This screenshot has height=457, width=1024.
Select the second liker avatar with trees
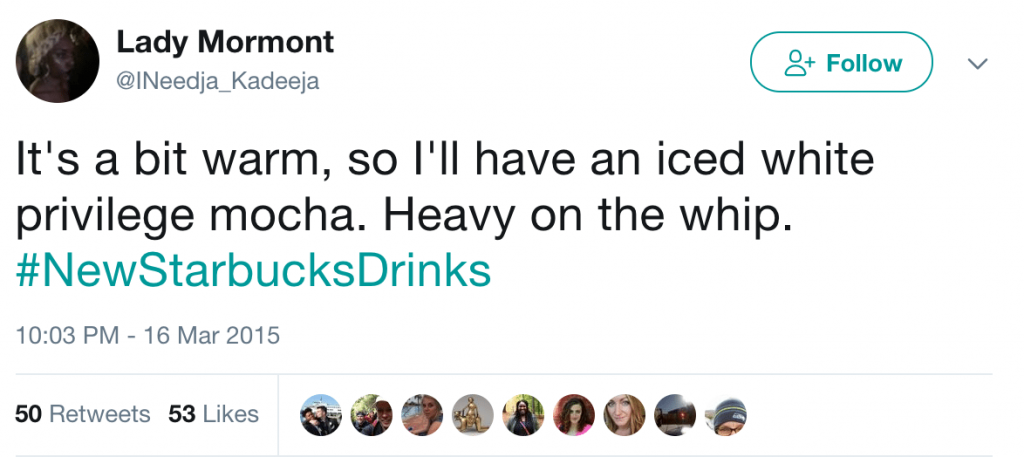click(x=372, y=415)
